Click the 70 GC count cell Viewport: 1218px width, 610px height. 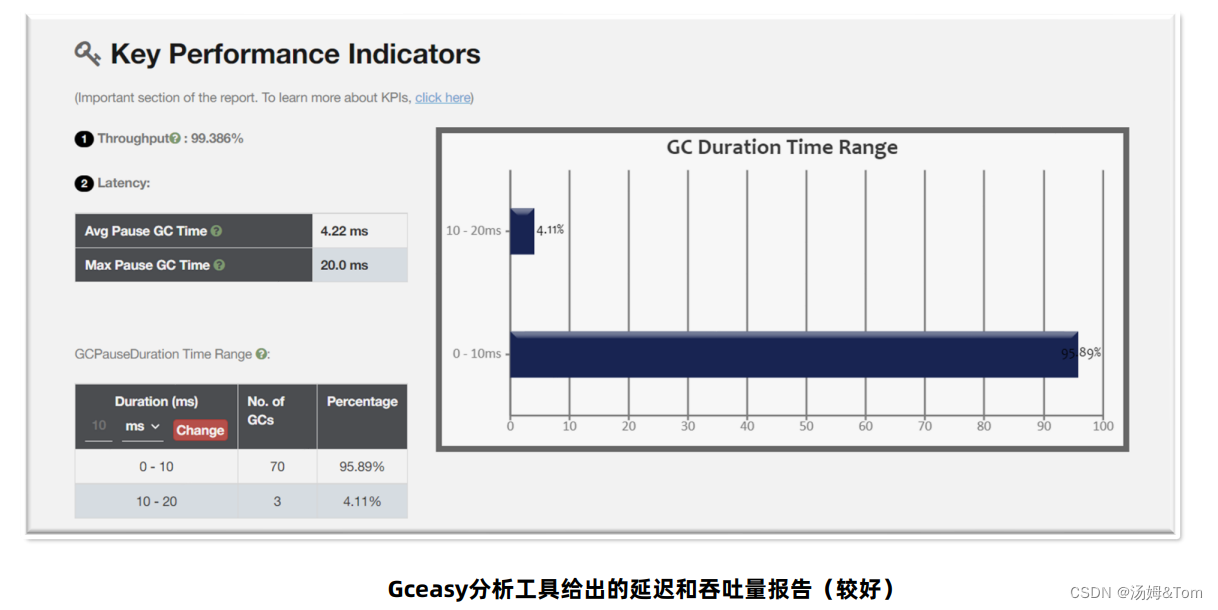[277, 467]
